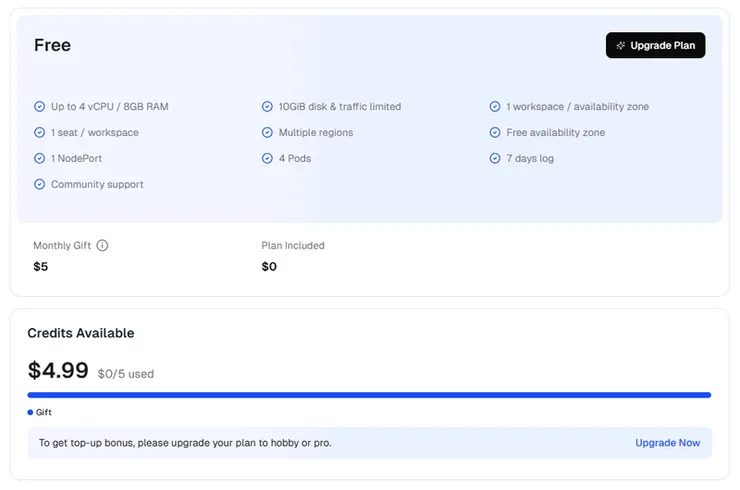The image size is (740, 490).
Task: Click check icon beside 1 workspace / availability zone
Action: click(x=494, y=106)
